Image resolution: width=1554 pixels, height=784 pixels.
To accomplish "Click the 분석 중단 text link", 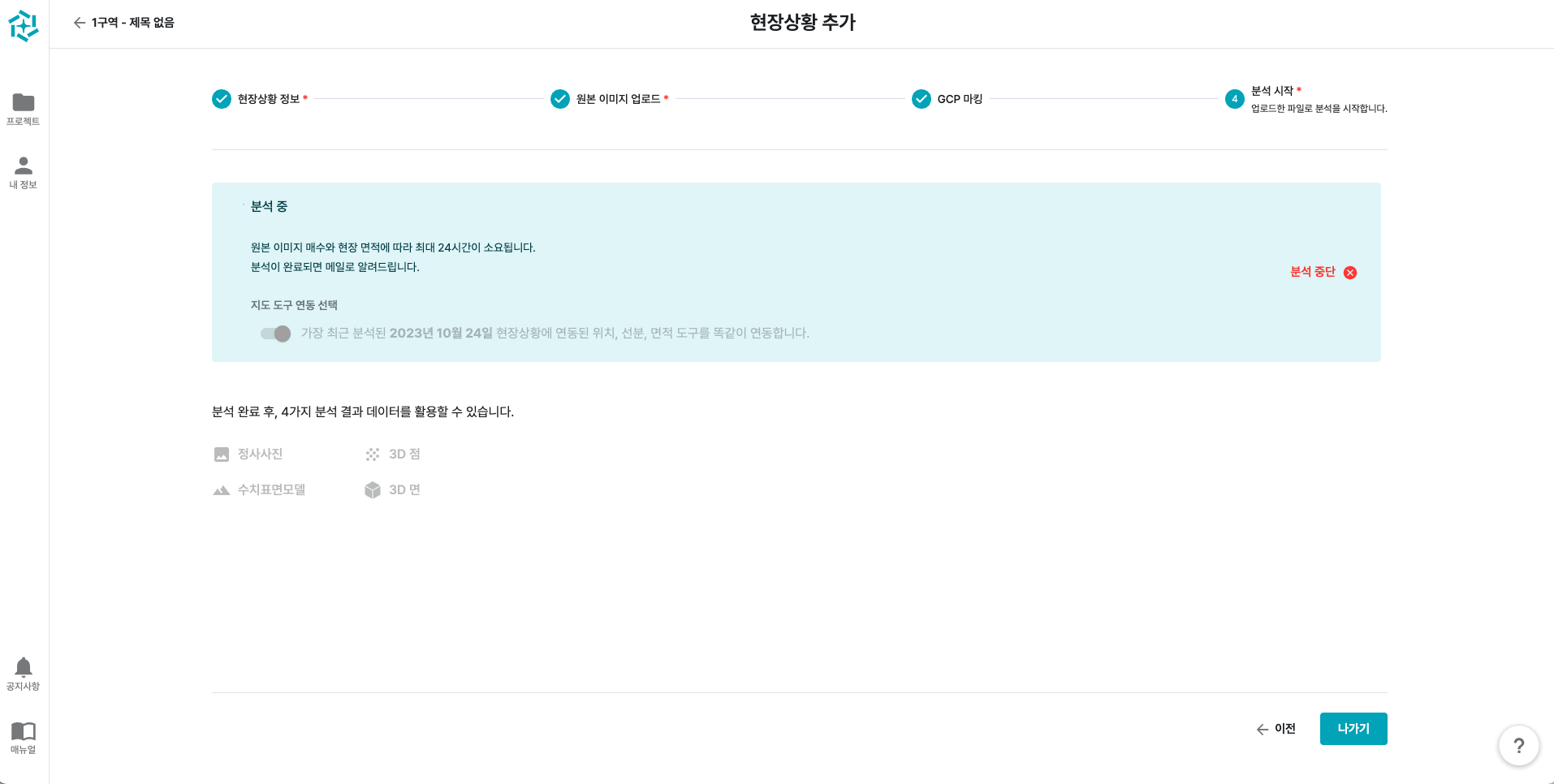I will point(1312,272).
